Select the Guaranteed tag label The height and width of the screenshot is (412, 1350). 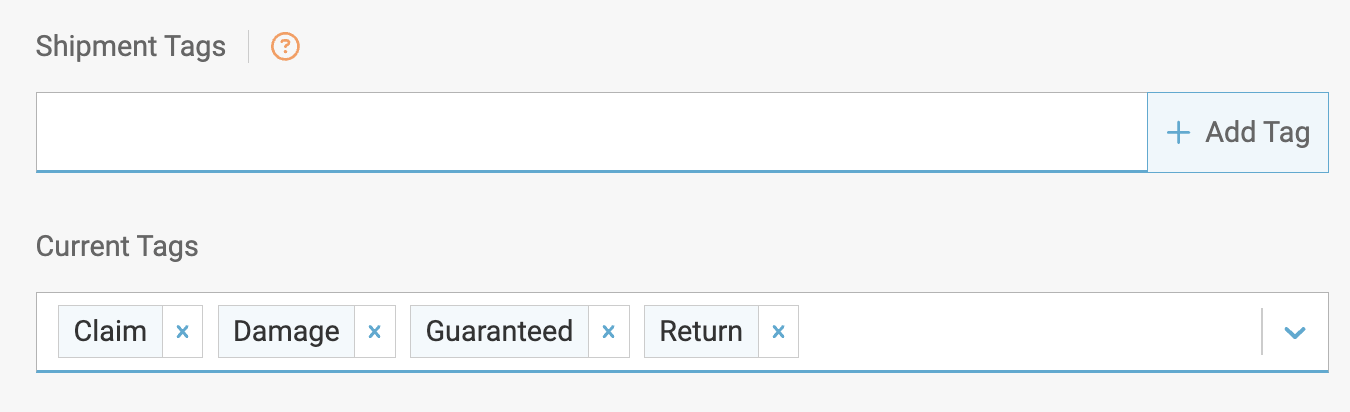499,332
